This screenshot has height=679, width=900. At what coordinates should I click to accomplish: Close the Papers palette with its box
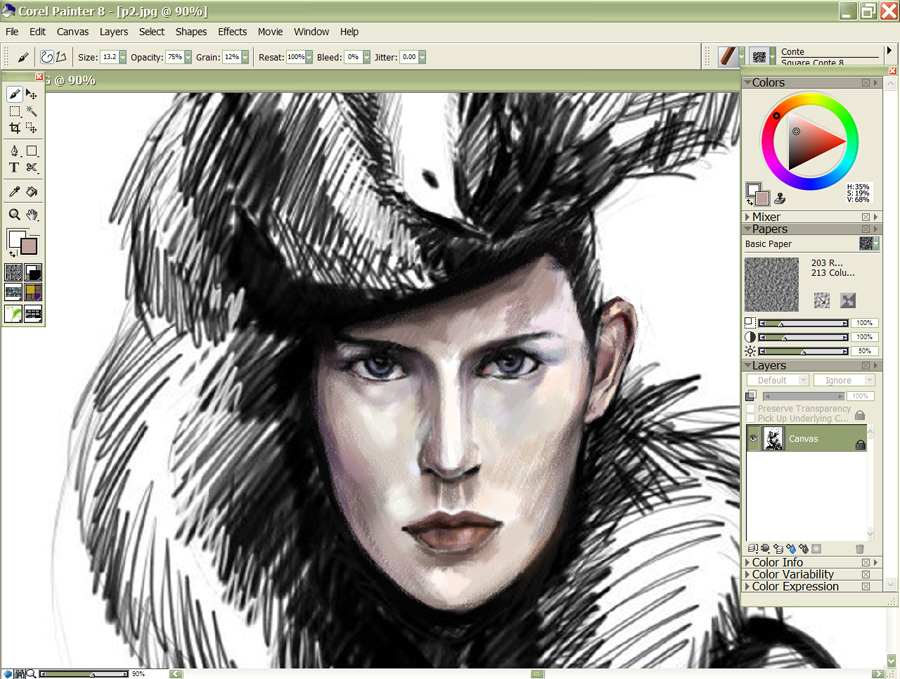(x=866, y=229)
